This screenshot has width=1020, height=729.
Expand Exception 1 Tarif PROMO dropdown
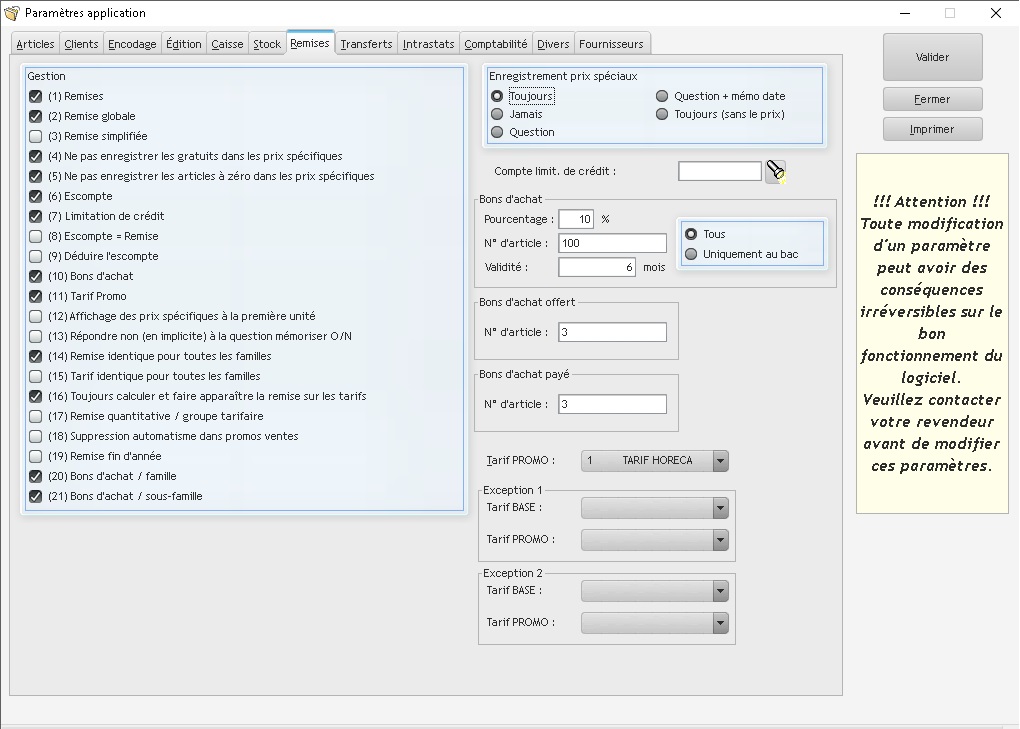click(x=654, y=540)
